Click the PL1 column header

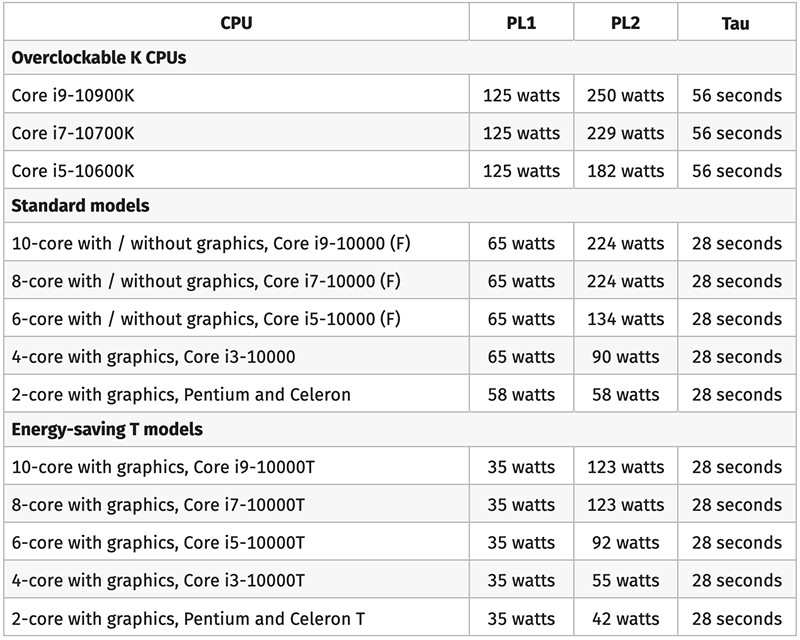click(x=521, y=21)
